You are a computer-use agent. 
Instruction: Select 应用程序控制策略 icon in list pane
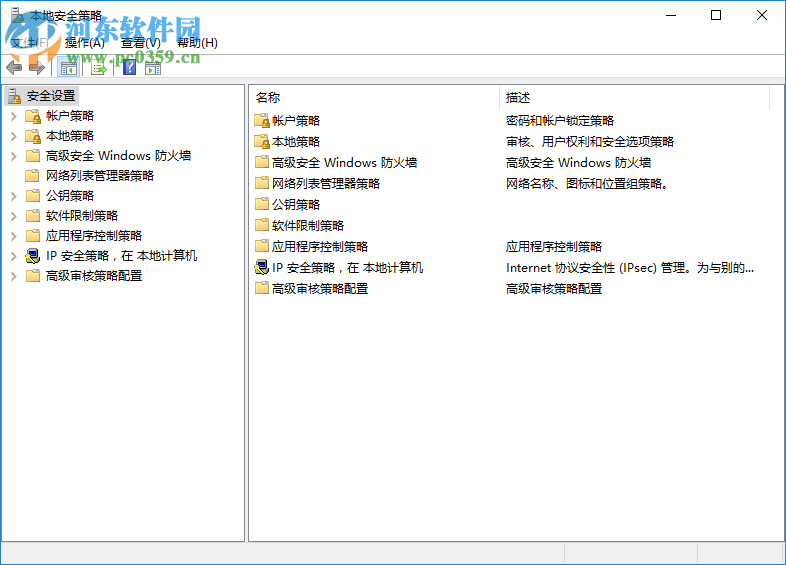click(262, 246)
